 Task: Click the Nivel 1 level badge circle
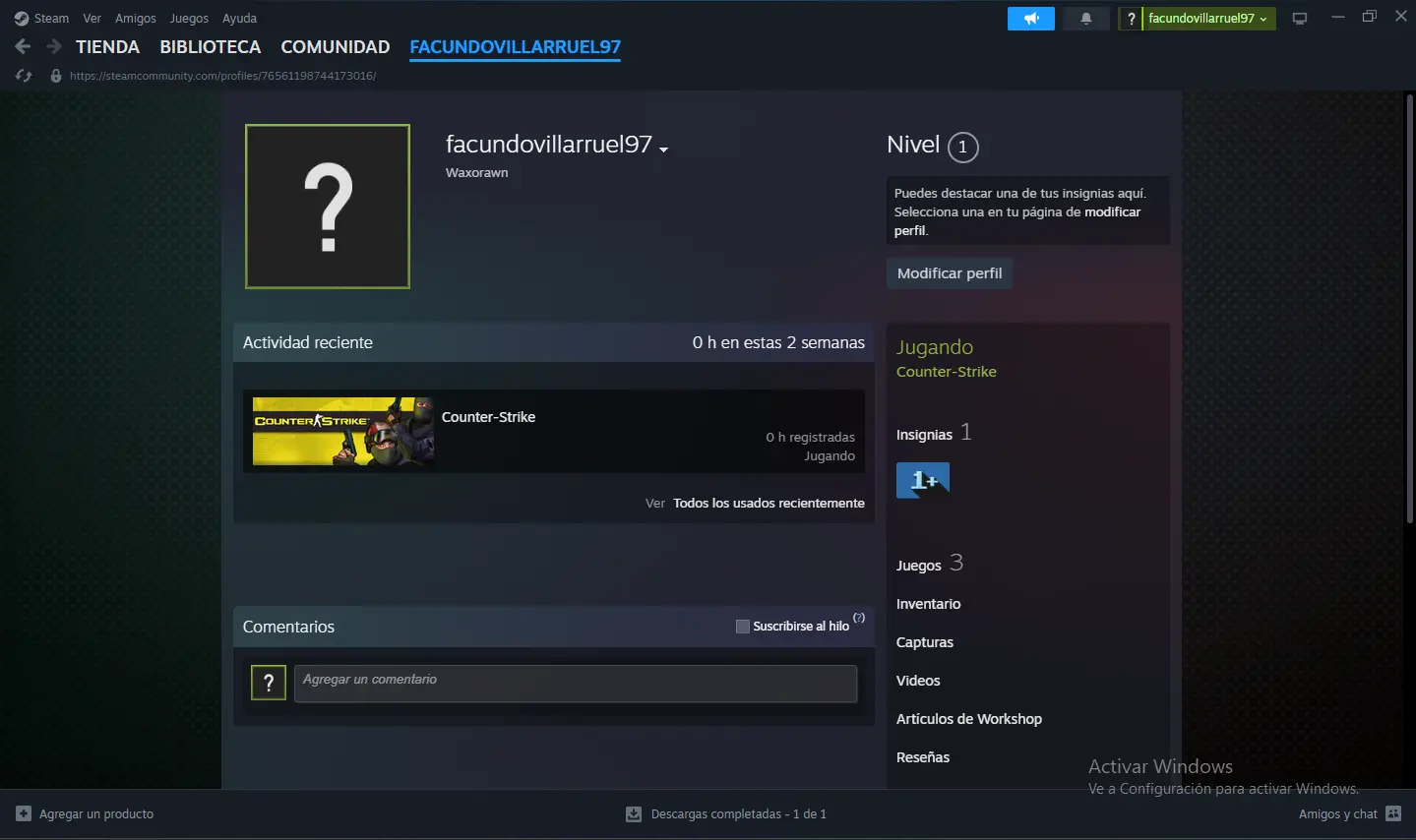962,148
